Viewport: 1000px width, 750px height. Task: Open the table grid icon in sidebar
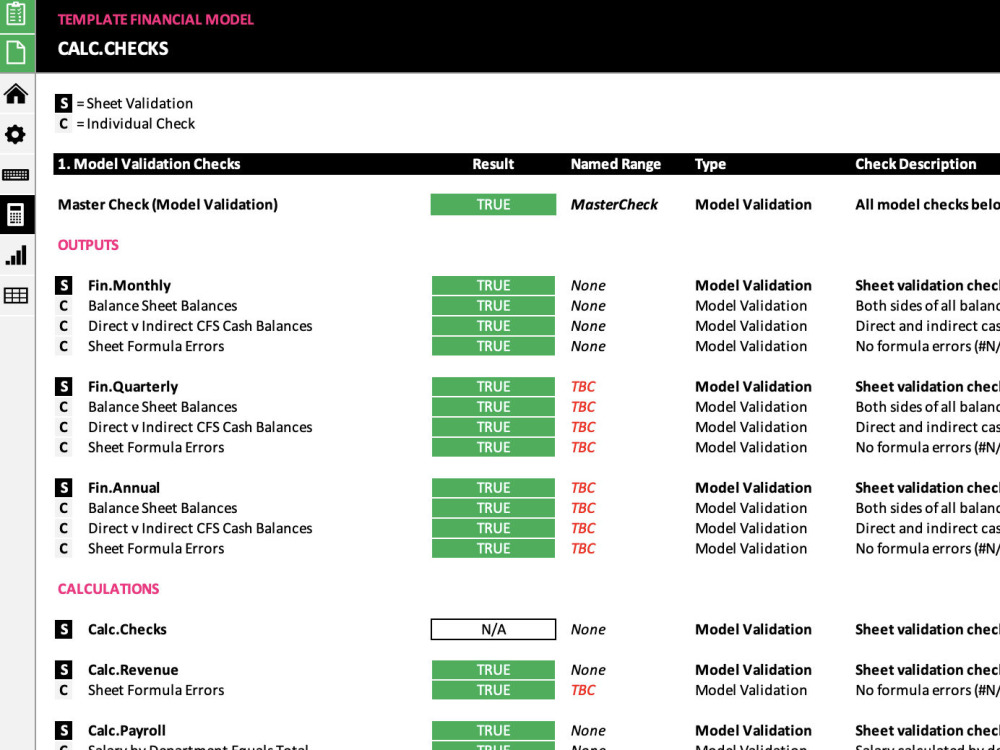[x=16, y=295]
